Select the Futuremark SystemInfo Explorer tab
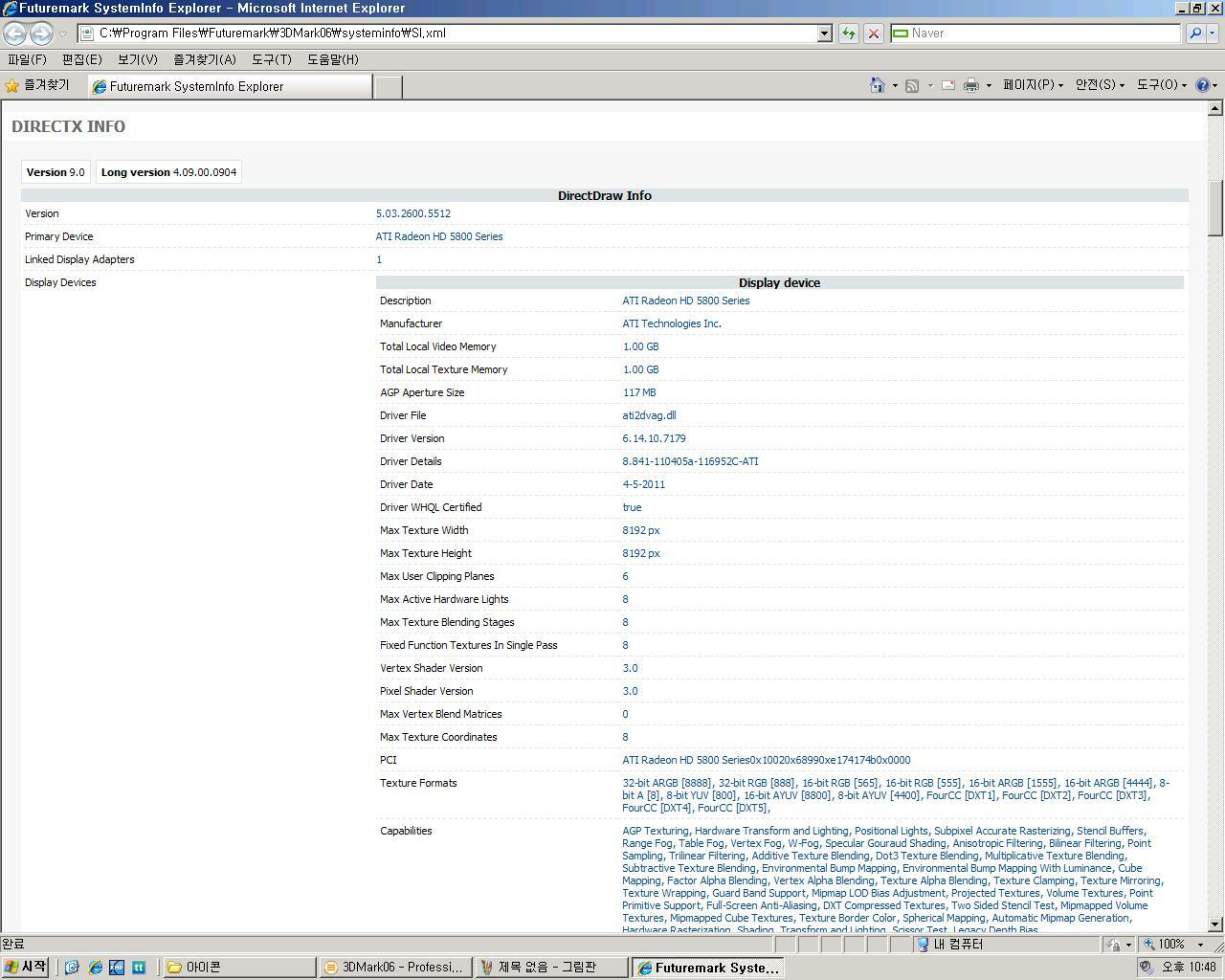This screenshot has height=980, width=1225. 230,86
